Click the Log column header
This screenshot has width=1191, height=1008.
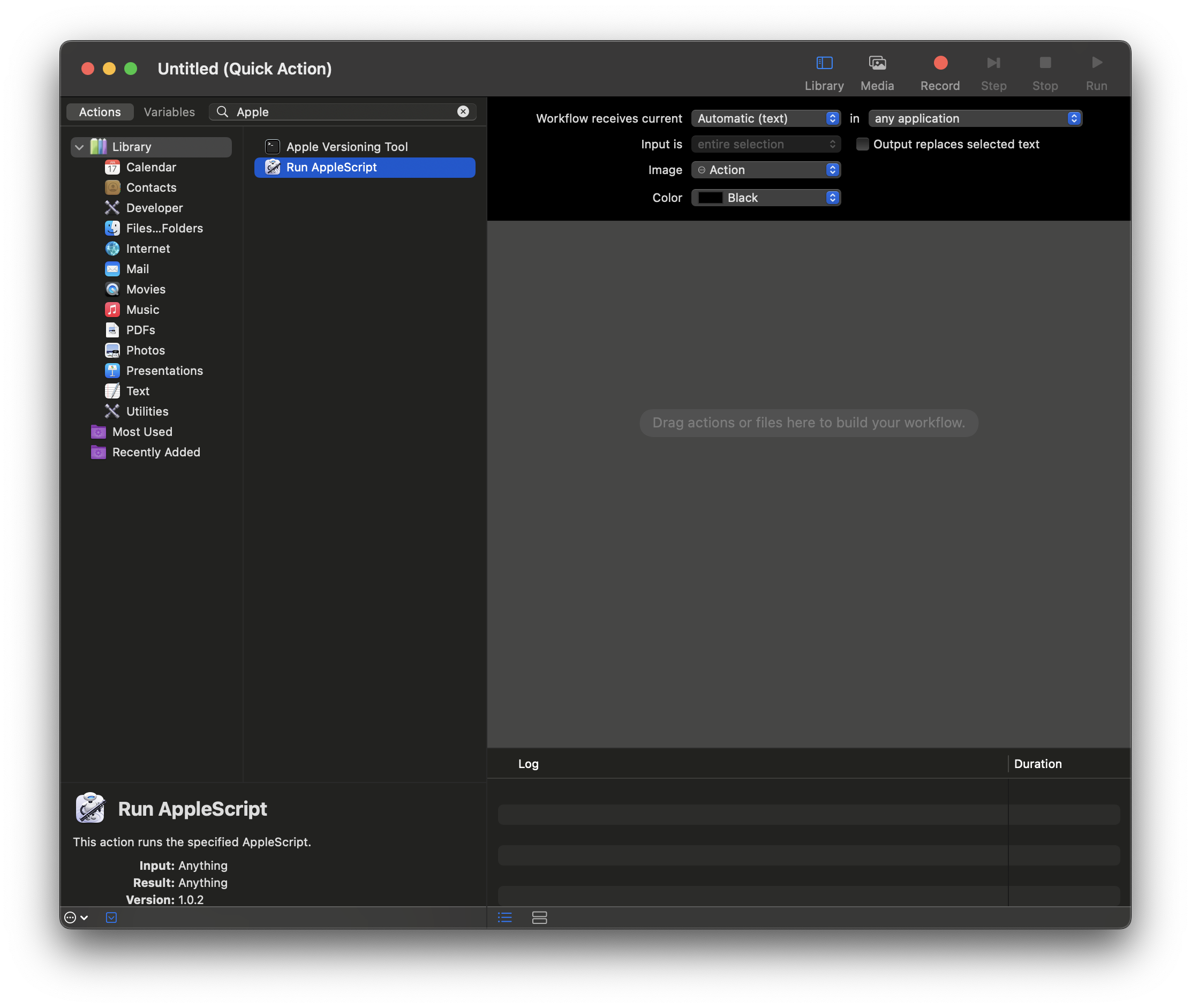529,764
